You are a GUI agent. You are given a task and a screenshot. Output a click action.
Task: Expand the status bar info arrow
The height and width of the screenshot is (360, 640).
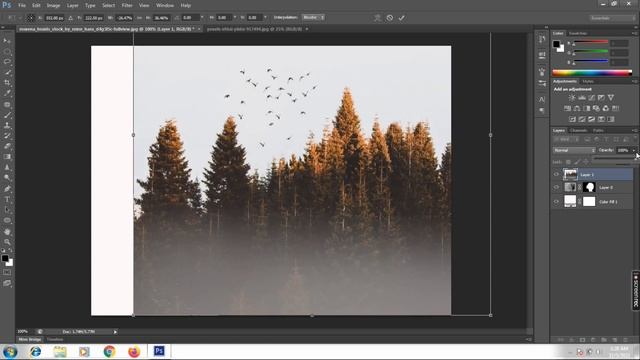pos(115,332)
